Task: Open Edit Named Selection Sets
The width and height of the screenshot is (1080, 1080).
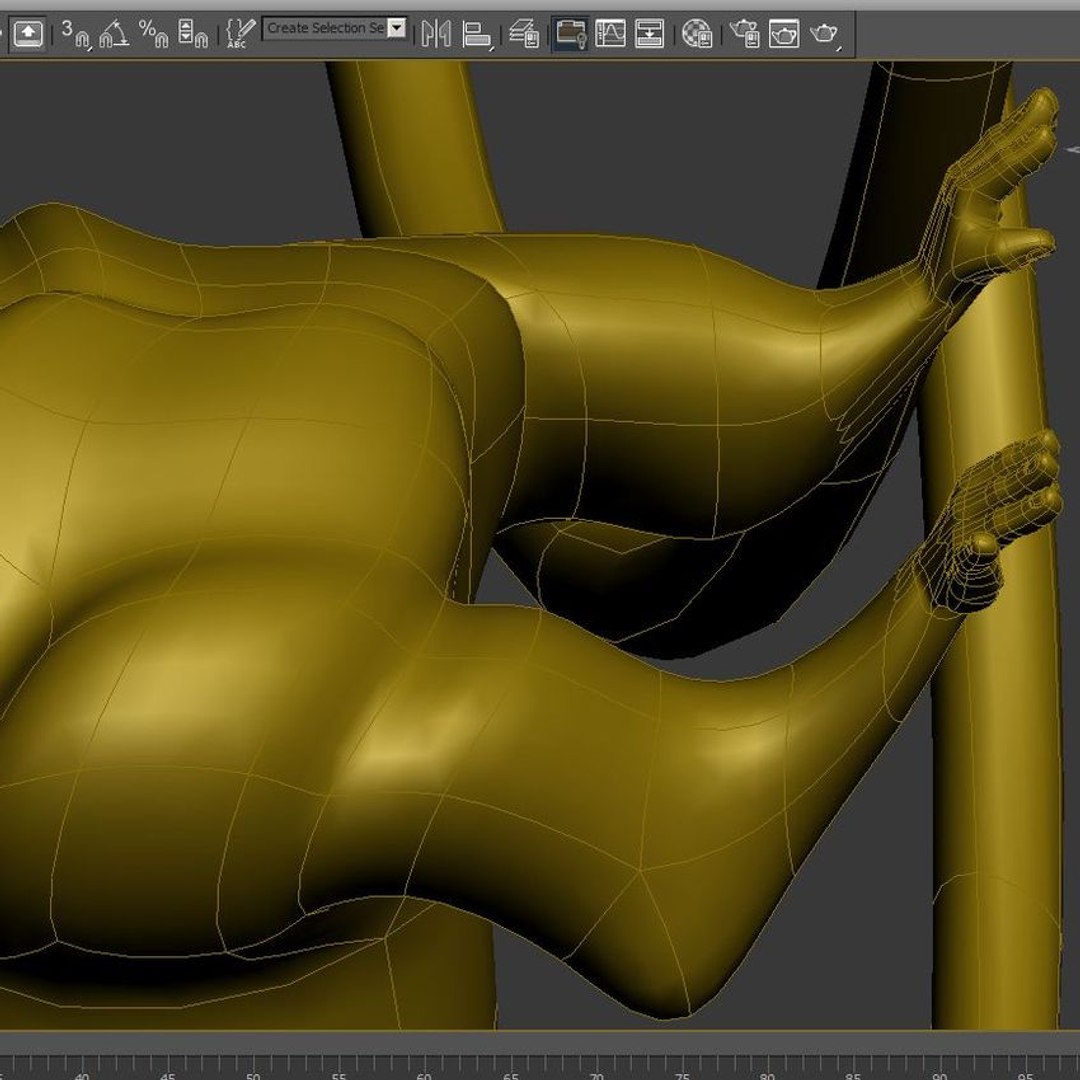Action: pos(240,34)
